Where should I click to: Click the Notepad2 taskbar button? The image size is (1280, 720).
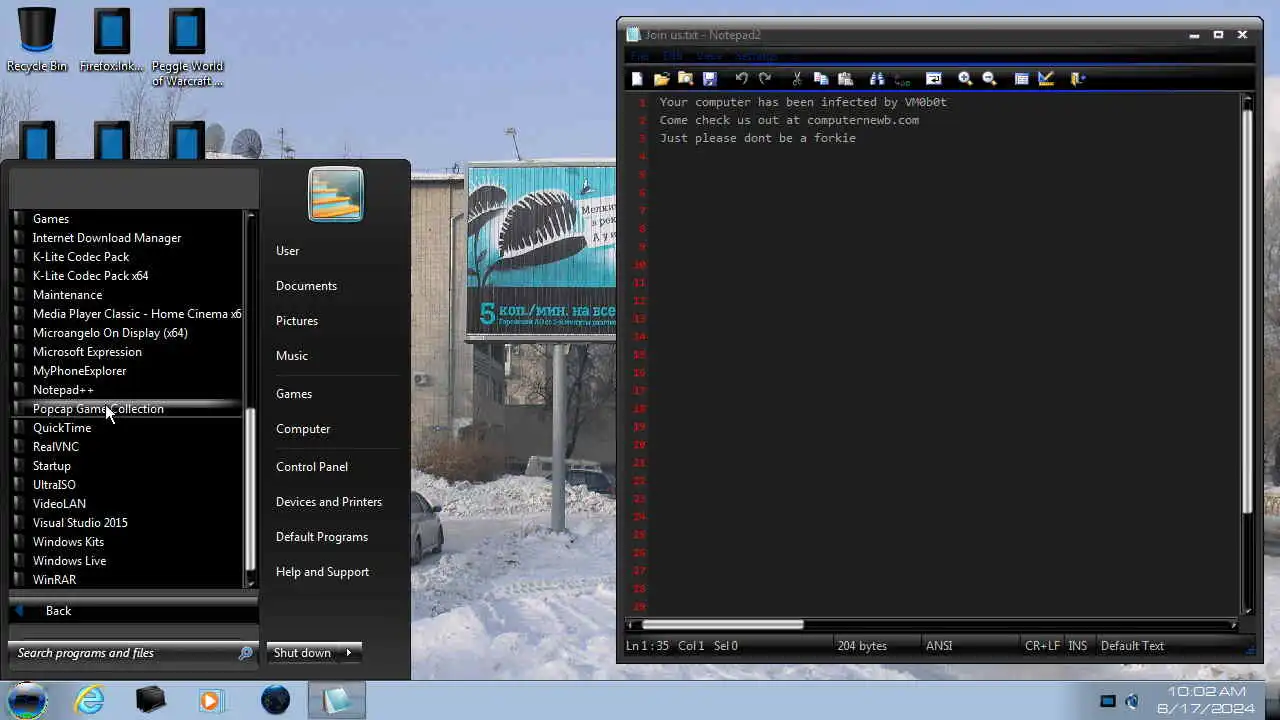click(x=337, y=700)
